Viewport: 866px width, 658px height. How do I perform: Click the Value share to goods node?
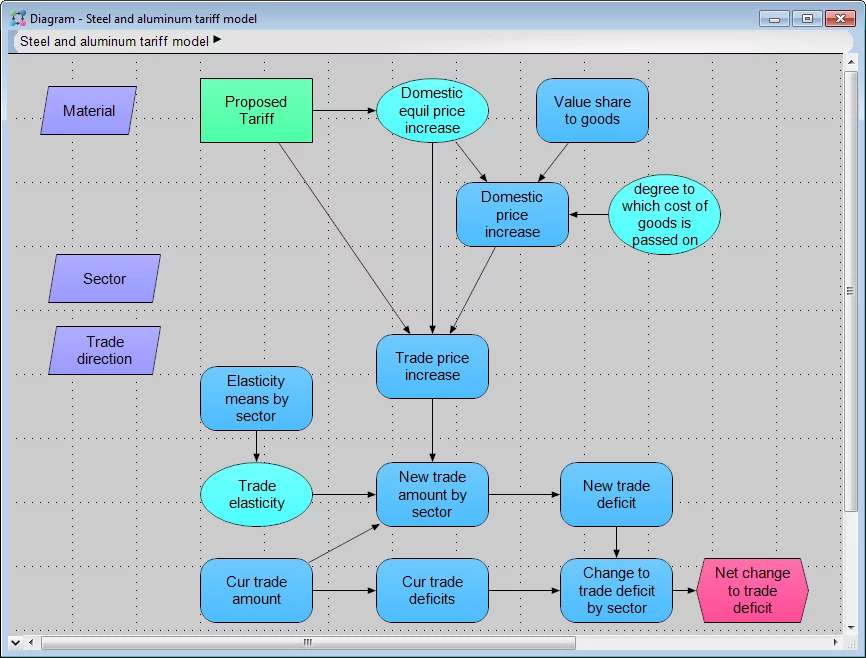[x=592, y=111]
